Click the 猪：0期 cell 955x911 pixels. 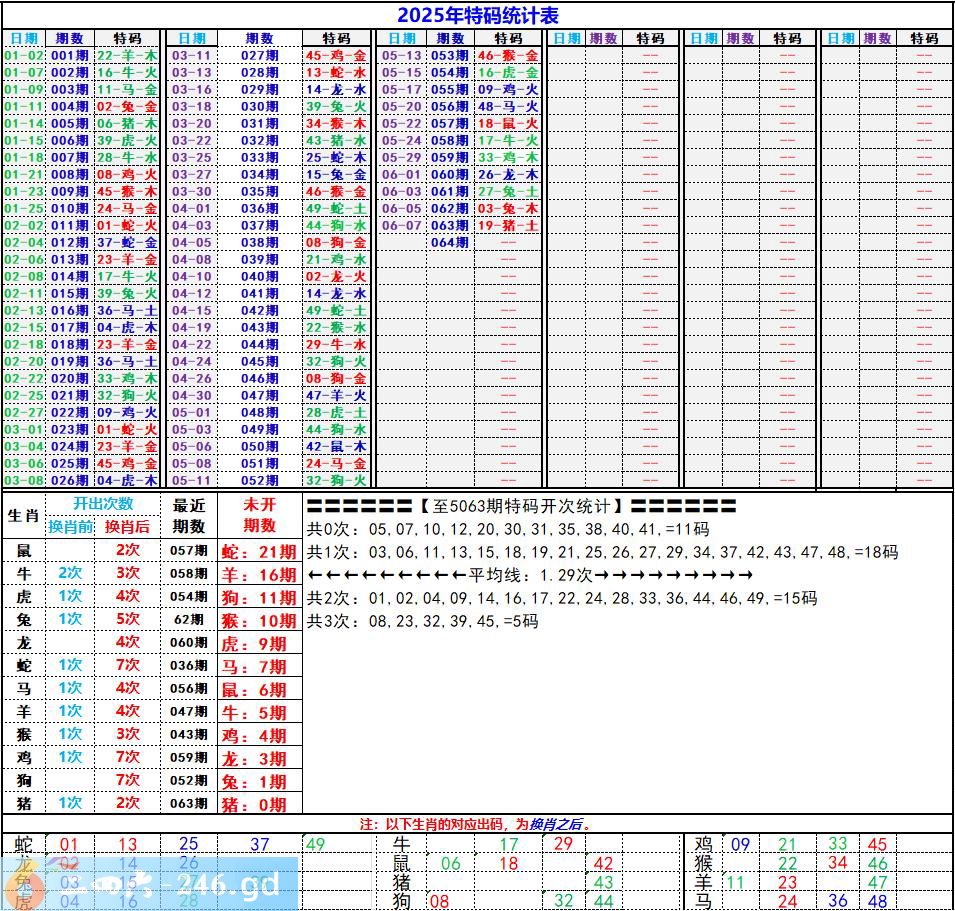(259, 804)
